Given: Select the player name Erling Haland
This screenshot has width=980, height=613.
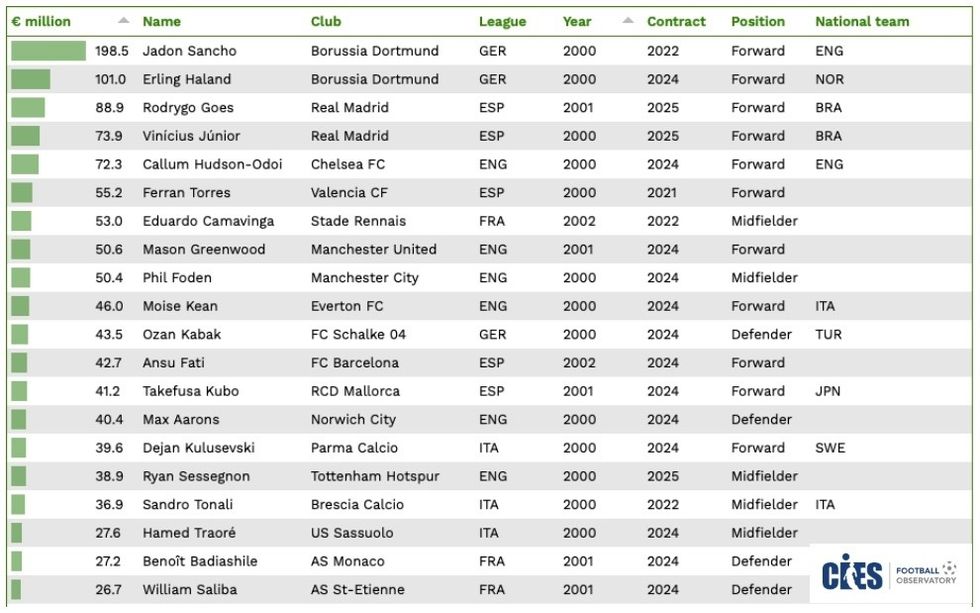Looking at the screenshot, I should tap(187, 79).
